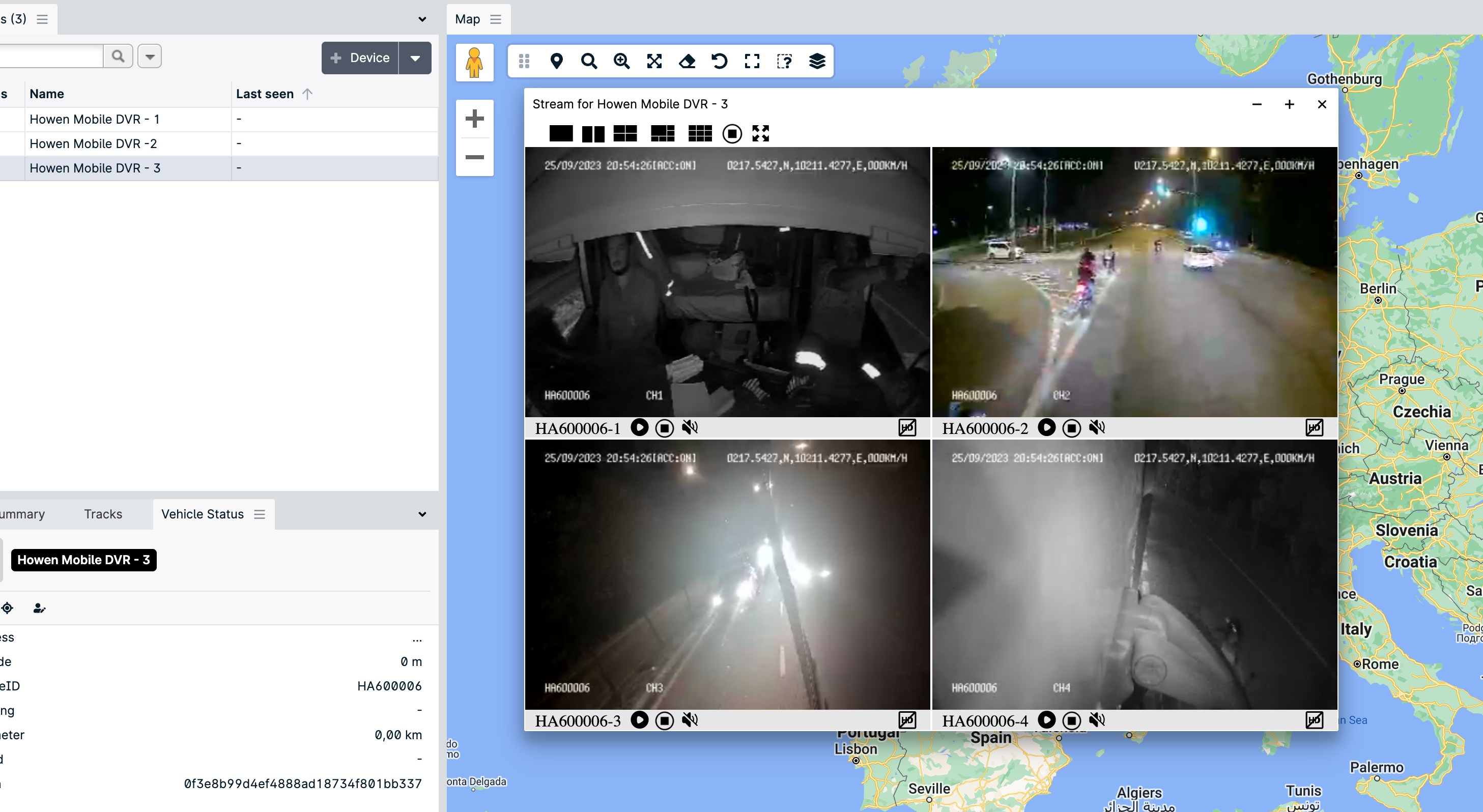
Task: Switch stream to four-panel grid layout
Action: (625, 133)
